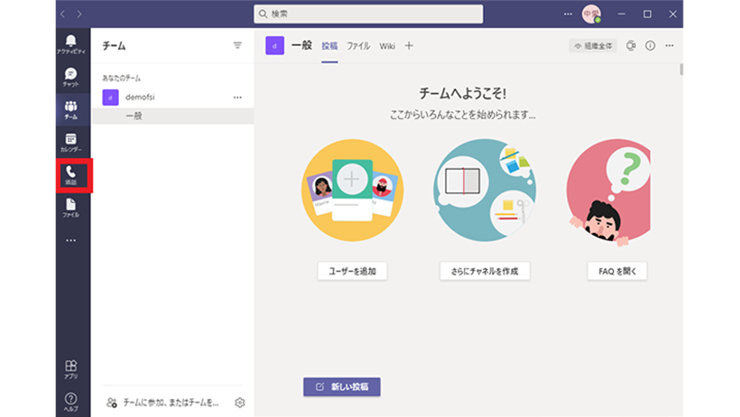The image size is (740, 417).
Task: Switch to the ファイル tab
Action: coord(358,46)
